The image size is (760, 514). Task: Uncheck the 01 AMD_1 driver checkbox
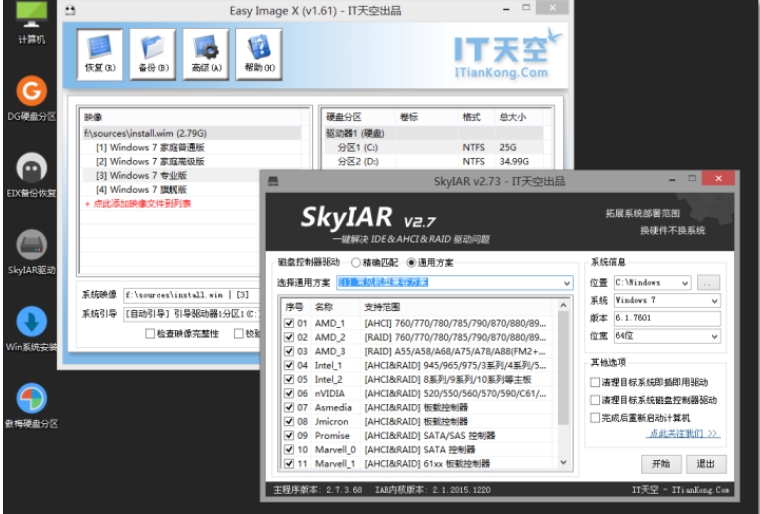click(289, 323)
